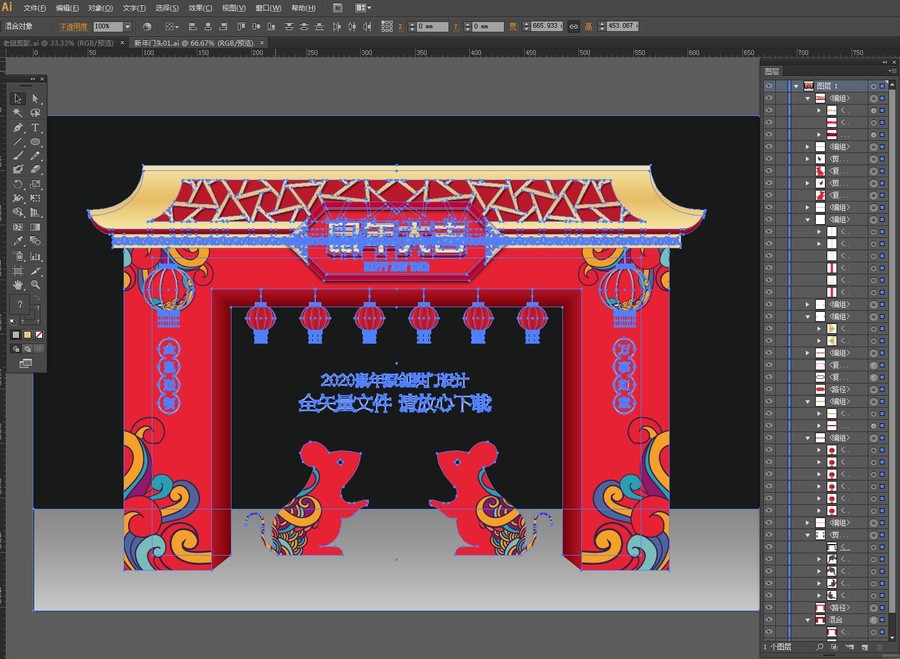Enable Draw Normal mode
Image resolution: width=900 pixels, height=659 pixels.
coord(16,348)
